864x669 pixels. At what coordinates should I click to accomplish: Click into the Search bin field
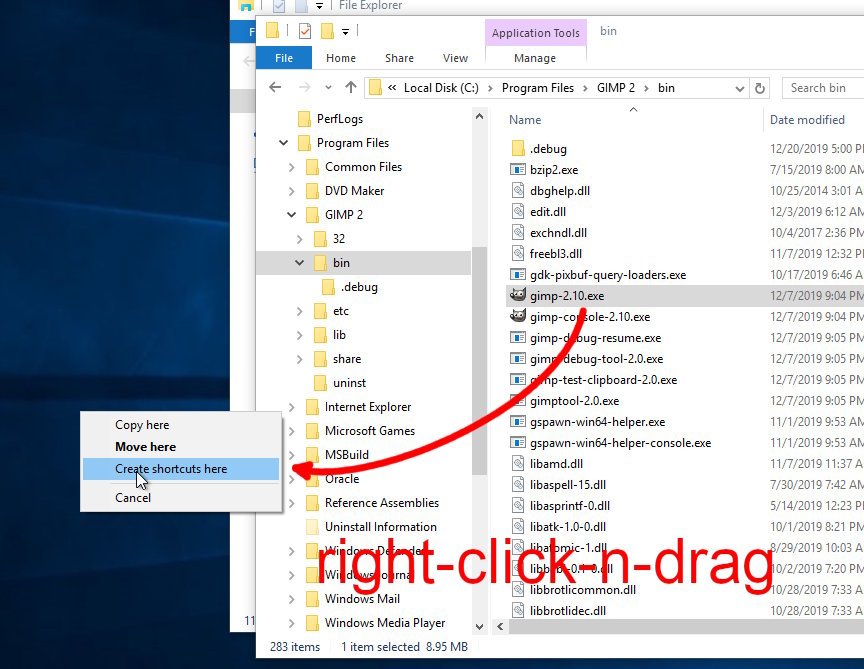[822, 88]
